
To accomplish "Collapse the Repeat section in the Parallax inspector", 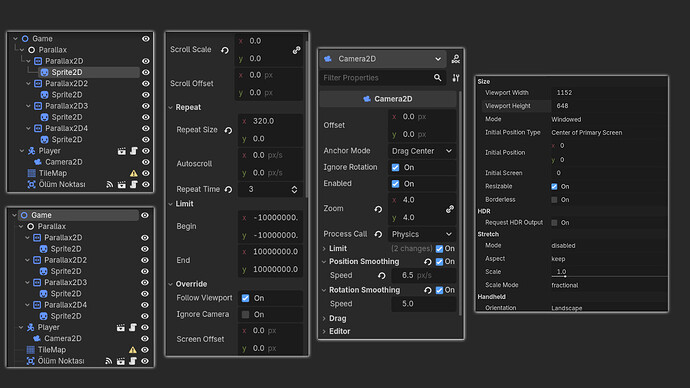I will [171, 107].
